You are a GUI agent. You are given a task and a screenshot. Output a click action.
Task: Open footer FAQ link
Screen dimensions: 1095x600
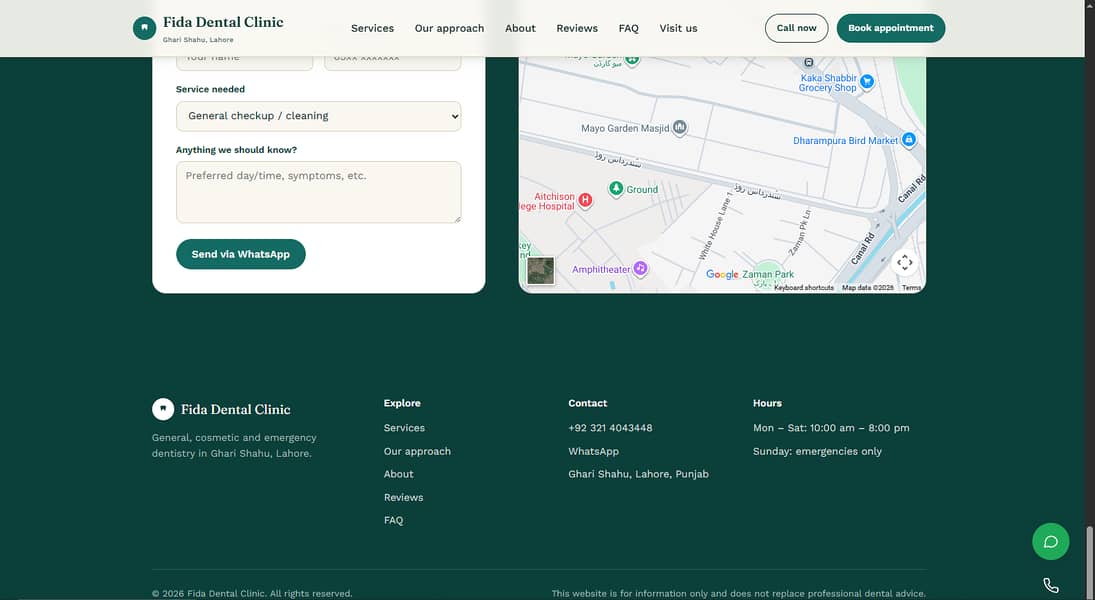[393, 520]
